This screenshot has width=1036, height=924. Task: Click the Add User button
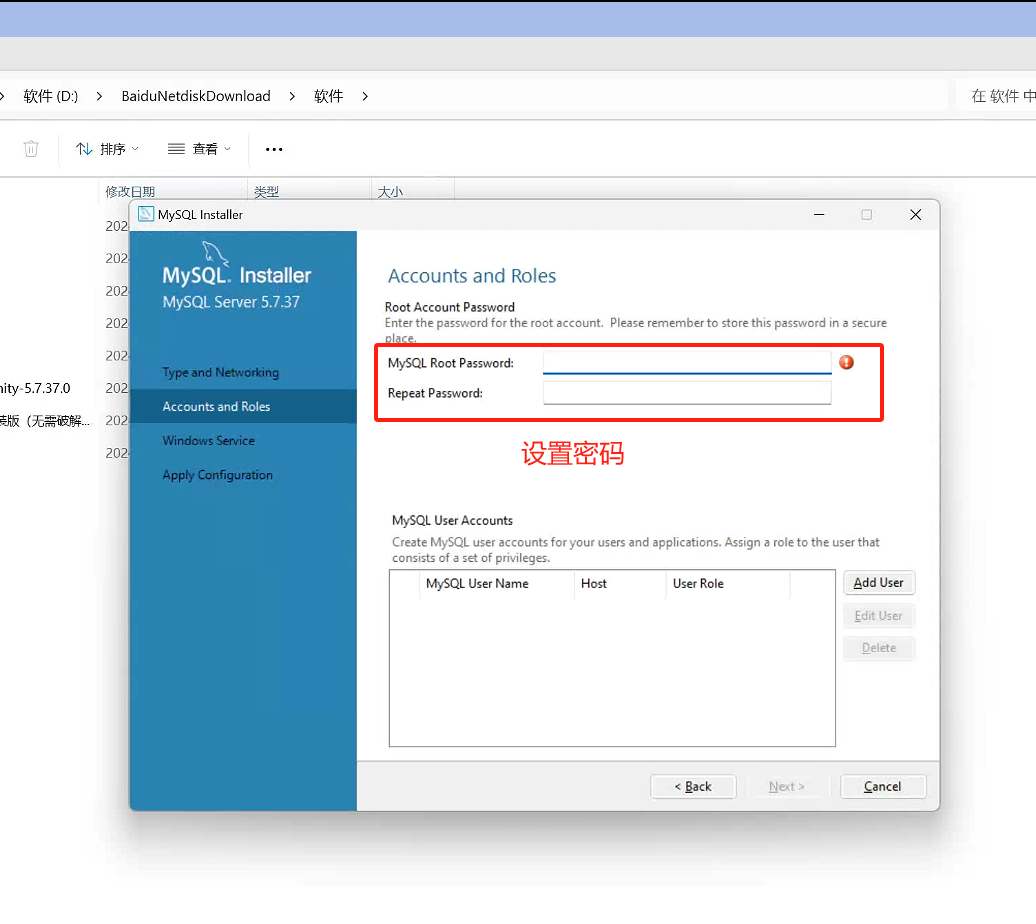(879, 583)
